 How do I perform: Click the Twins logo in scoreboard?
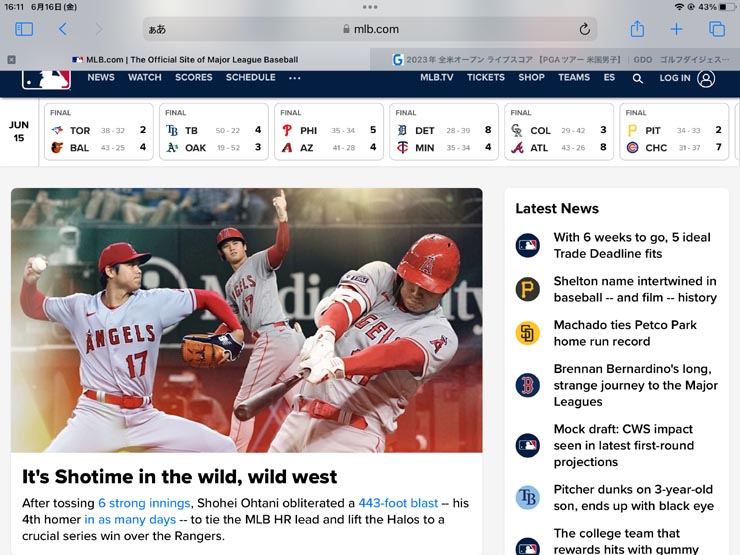[x=402, y=148]
